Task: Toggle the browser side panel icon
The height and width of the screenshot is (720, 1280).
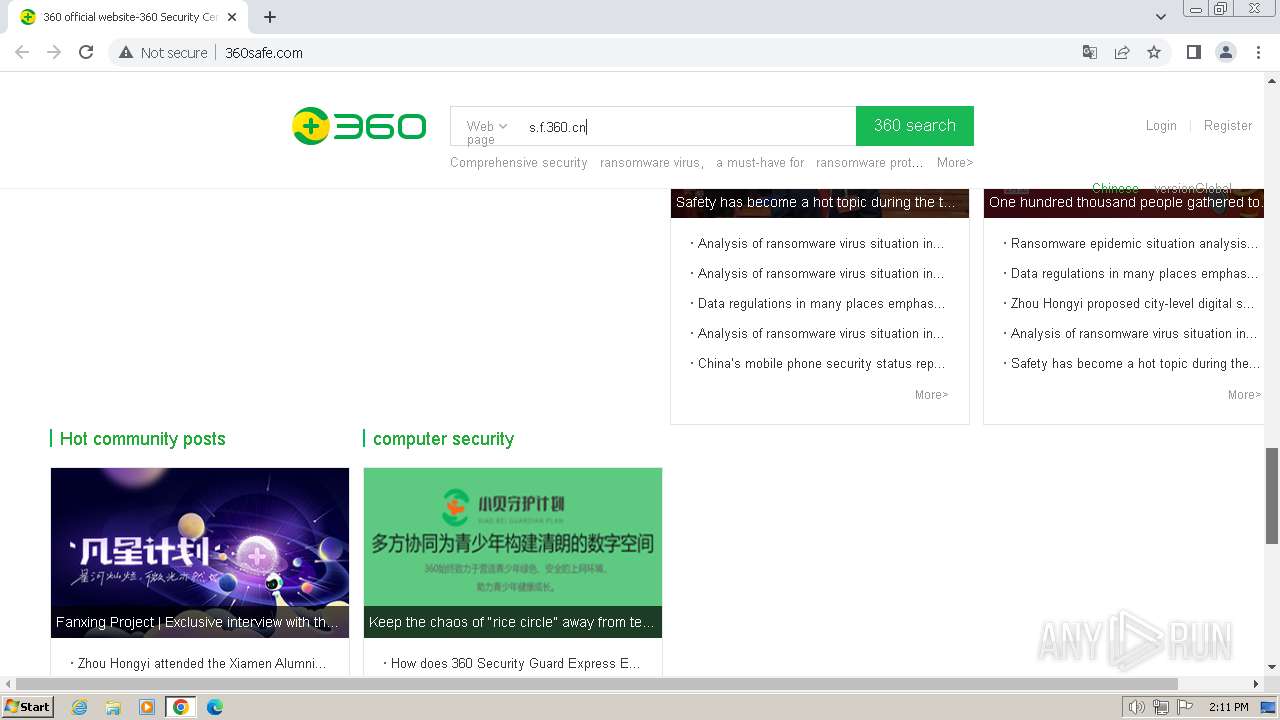Action: coord(1193,52)
